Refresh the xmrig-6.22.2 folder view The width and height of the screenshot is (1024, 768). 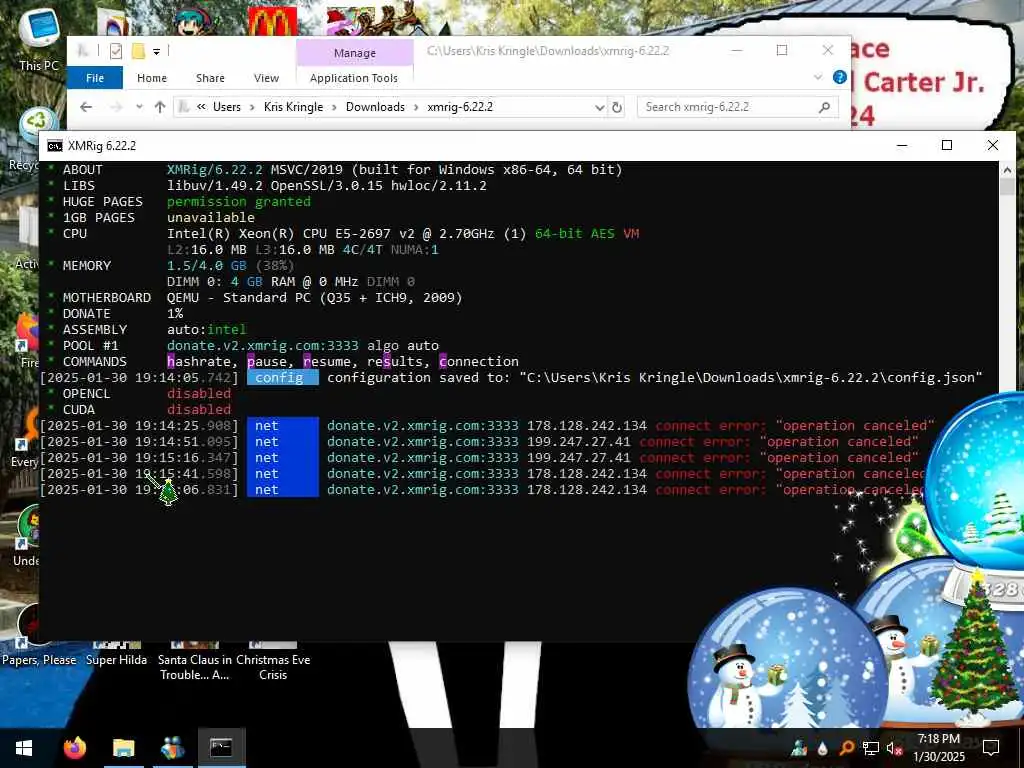(x=616, y=107)
